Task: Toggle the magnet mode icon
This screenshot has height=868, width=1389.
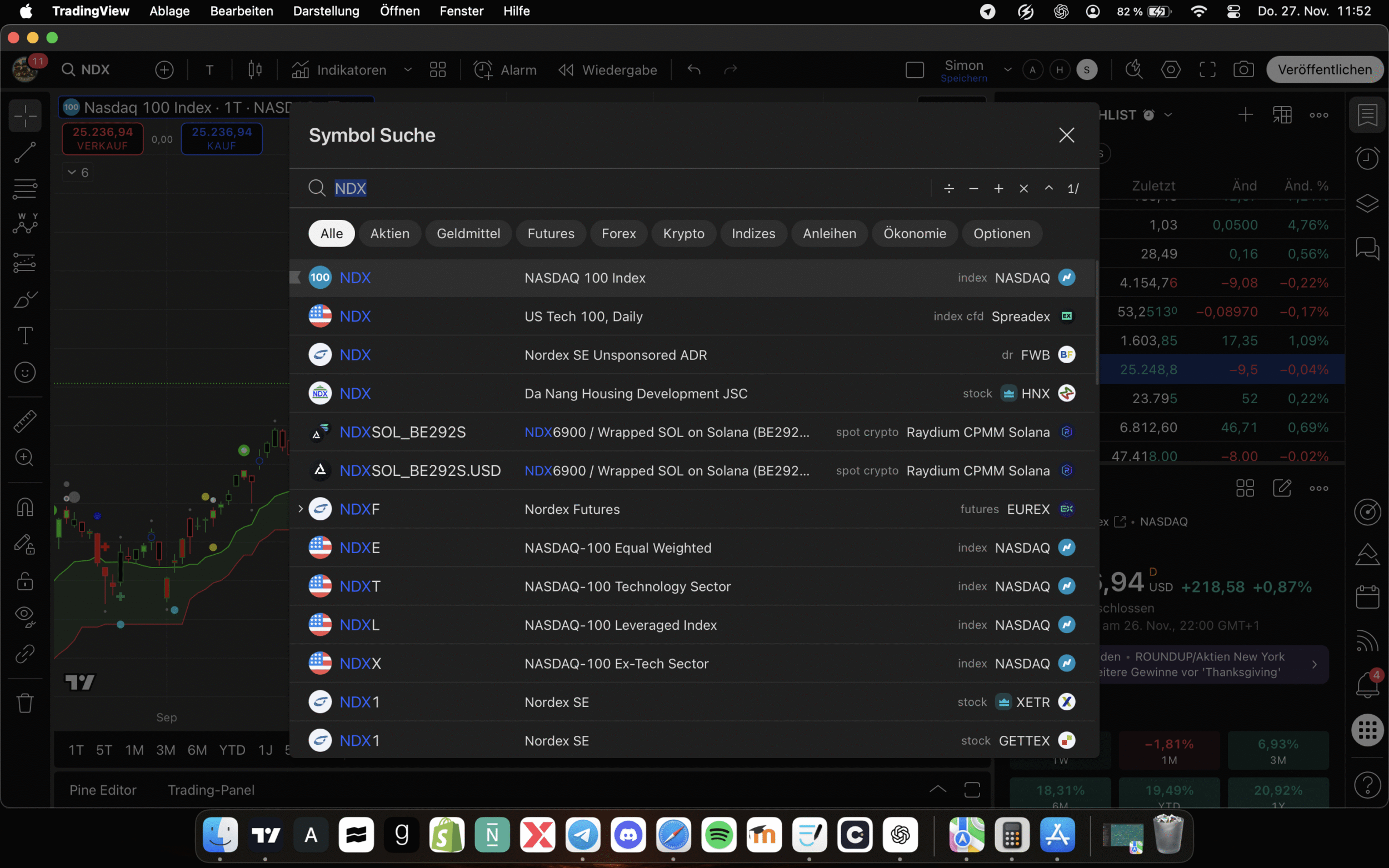Action: pyautogui.click(x=24, y=507)
